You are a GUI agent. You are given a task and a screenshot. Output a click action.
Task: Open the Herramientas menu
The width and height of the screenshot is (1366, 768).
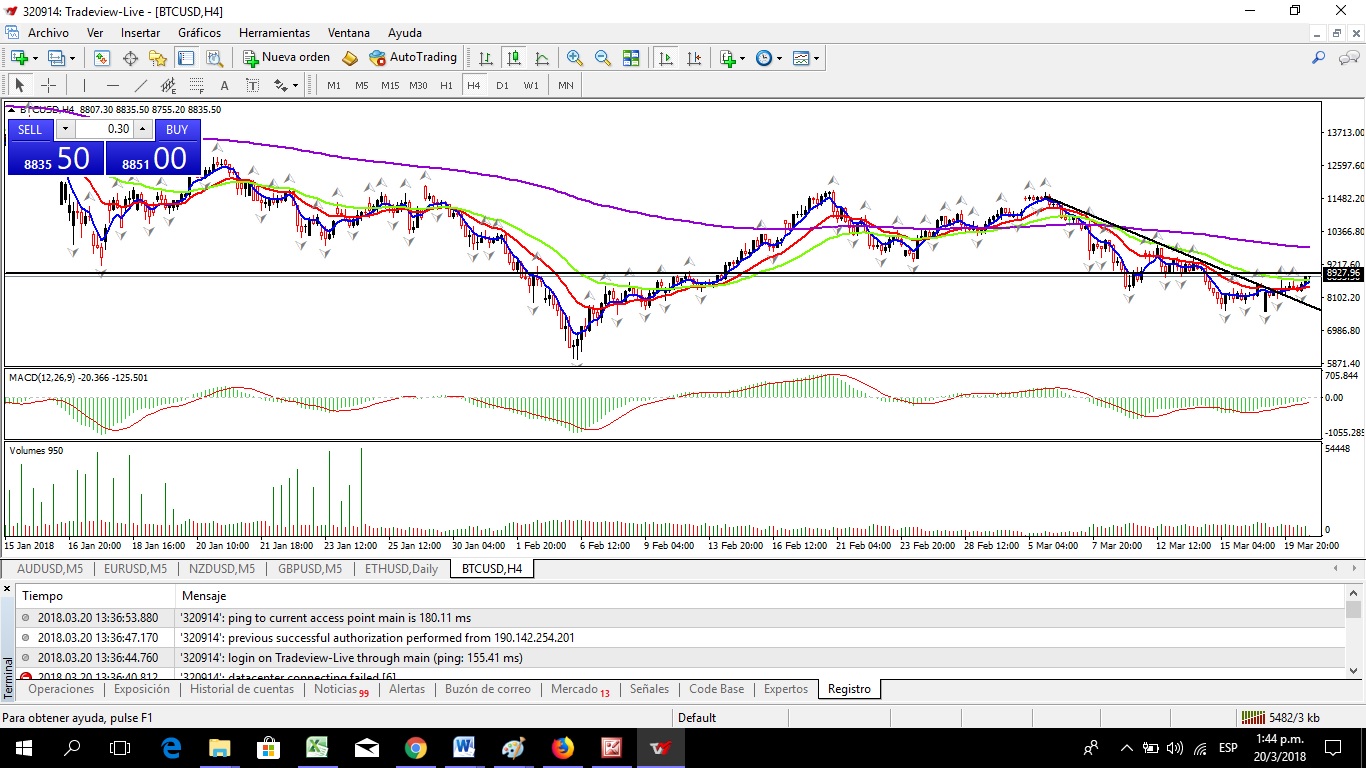click(274, 32)
